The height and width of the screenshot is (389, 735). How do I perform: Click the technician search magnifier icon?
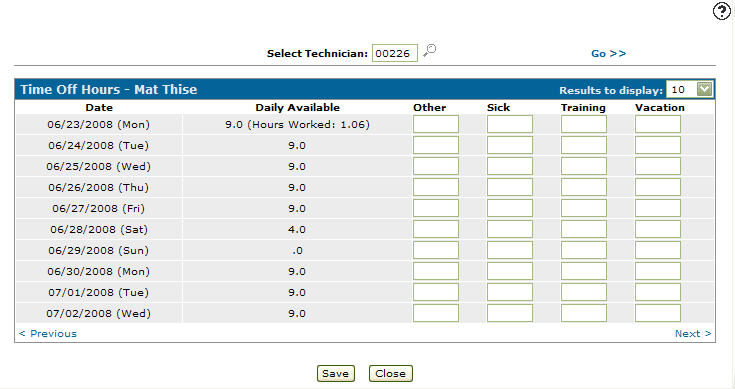pyautogui.click(x=429, y=51)
